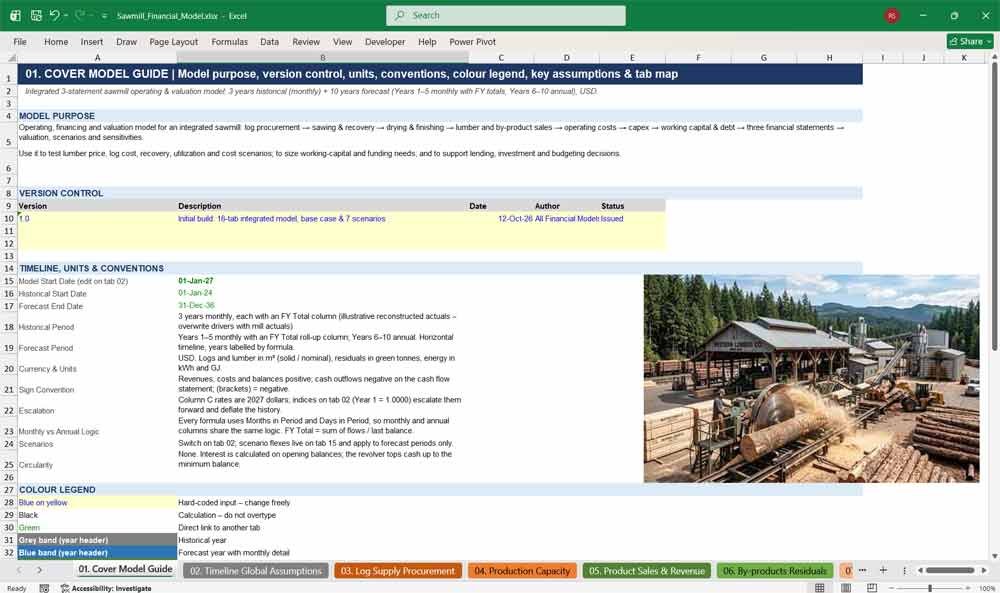
Task: Select the Model Start Date value 01-Jan-27
Action: pyautogui.click(x=195, y=281)
